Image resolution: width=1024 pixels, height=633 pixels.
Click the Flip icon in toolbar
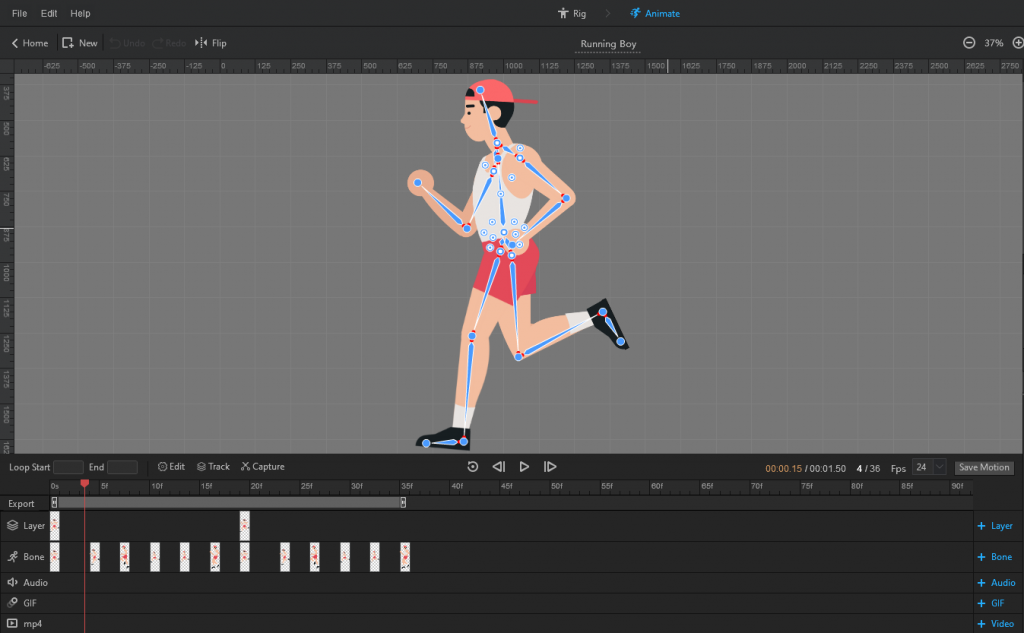click(201, 43)
